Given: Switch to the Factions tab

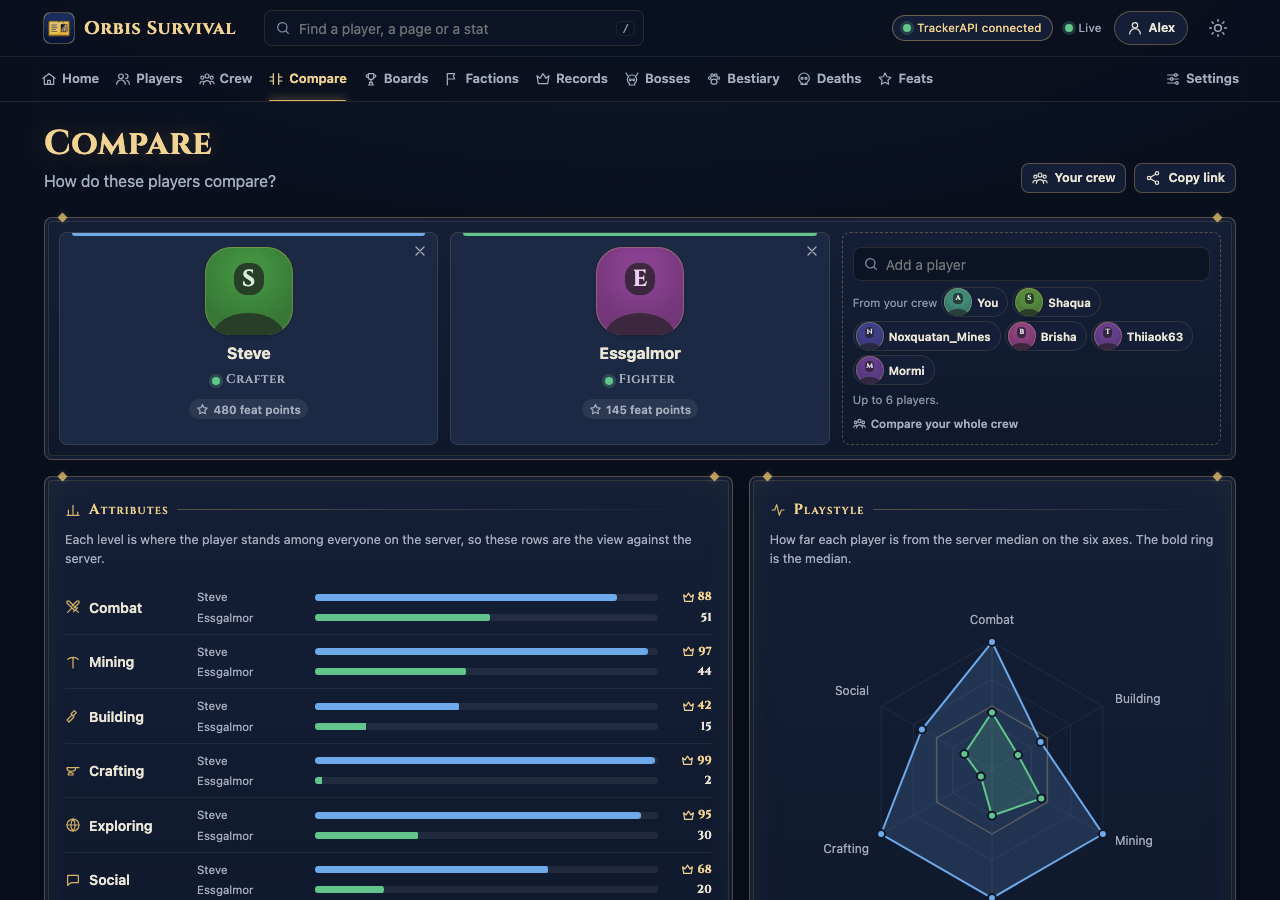Looking at the screenshot, I should [x=482, y=79].
